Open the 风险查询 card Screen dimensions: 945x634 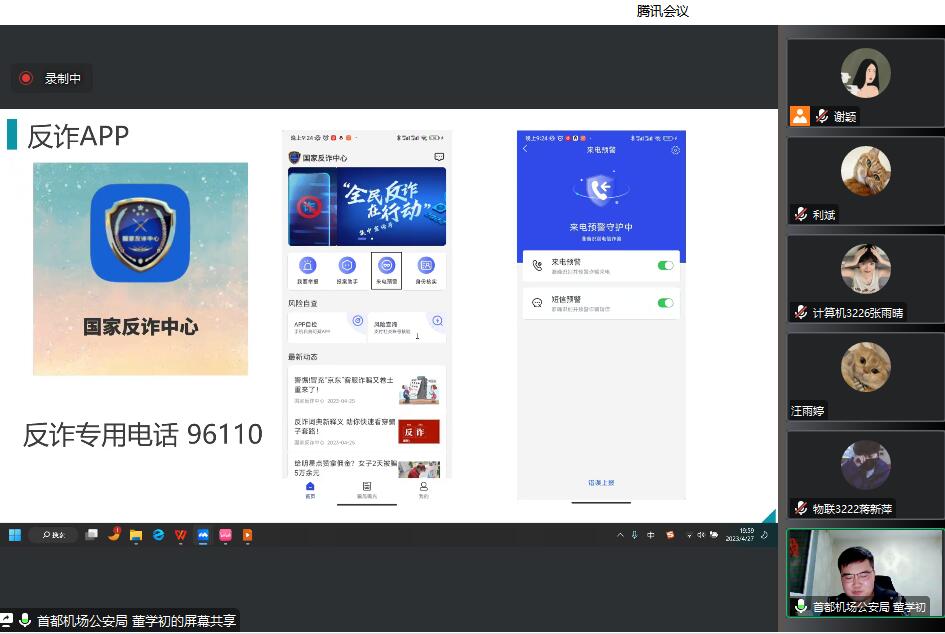407,327
